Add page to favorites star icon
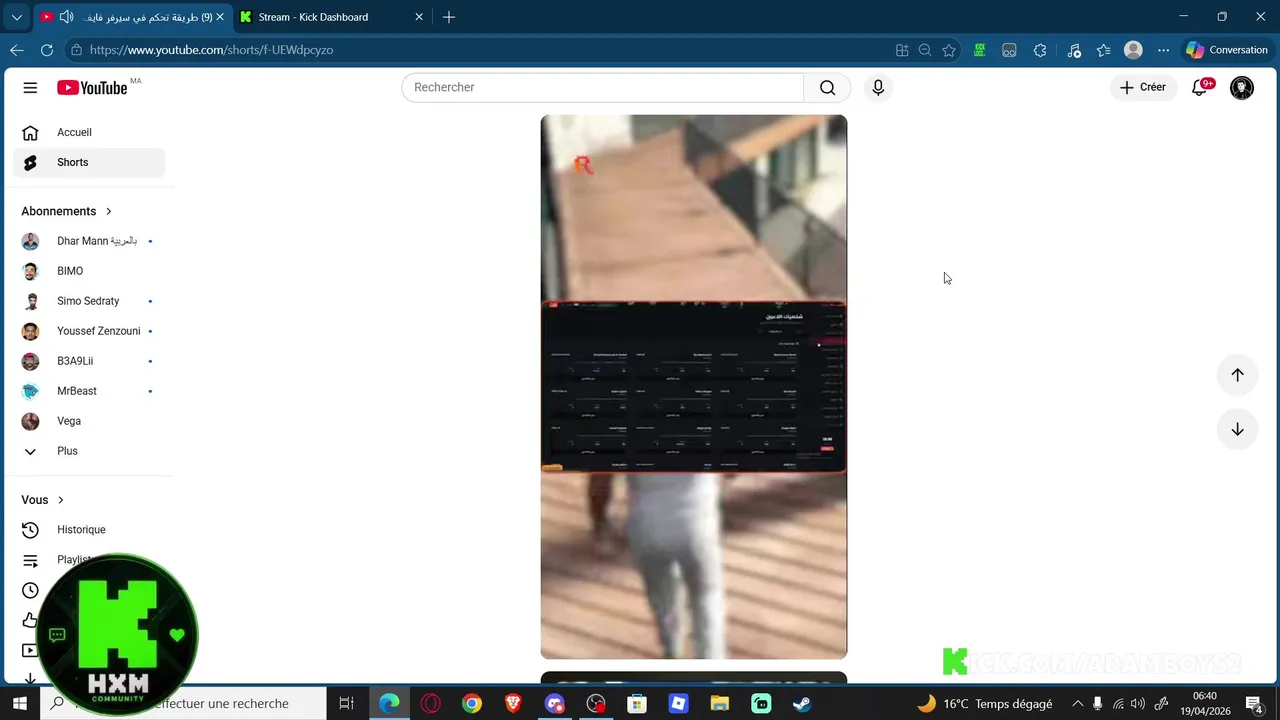Viewport: 1280px width, 720px height. click(x=949, y=50)
